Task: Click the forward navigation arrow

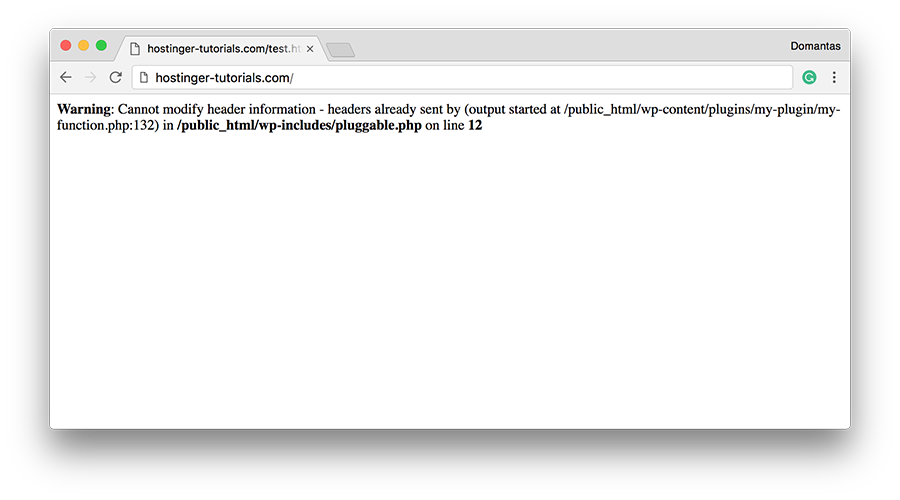Action: 91,77
